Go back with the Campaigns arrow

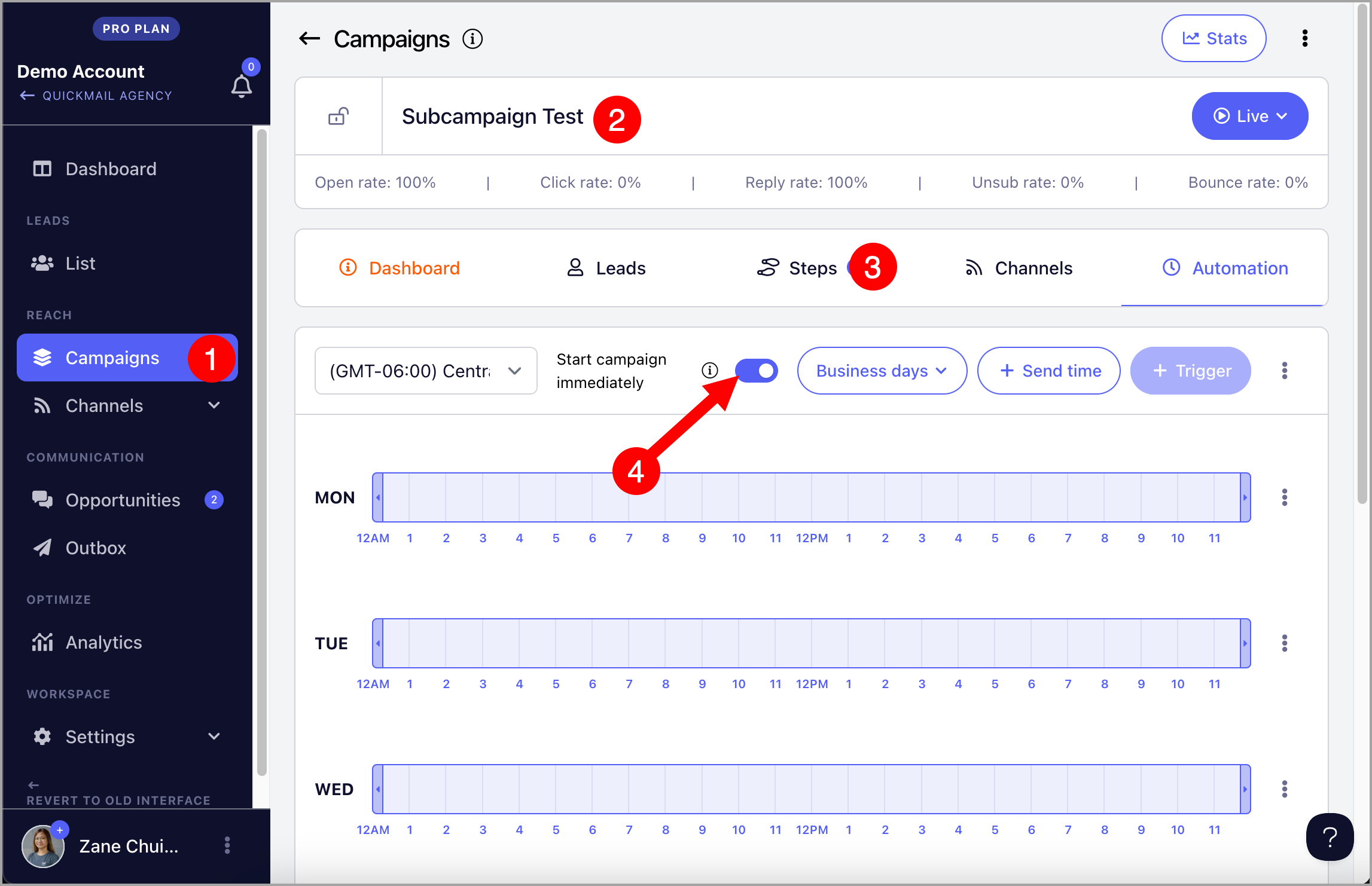click(310, 39)
